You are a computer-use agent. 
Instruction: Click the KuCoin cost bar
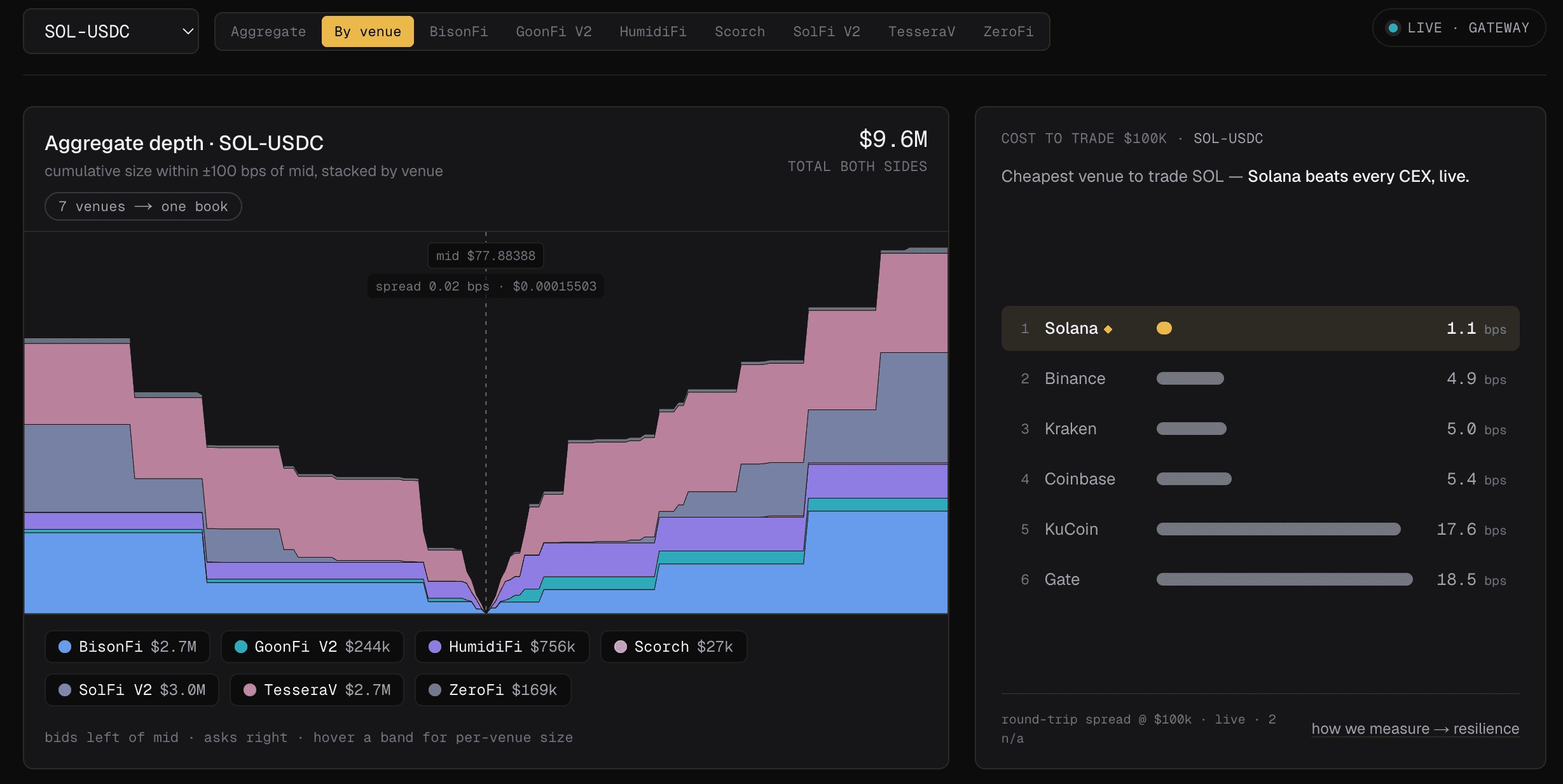1278,529
